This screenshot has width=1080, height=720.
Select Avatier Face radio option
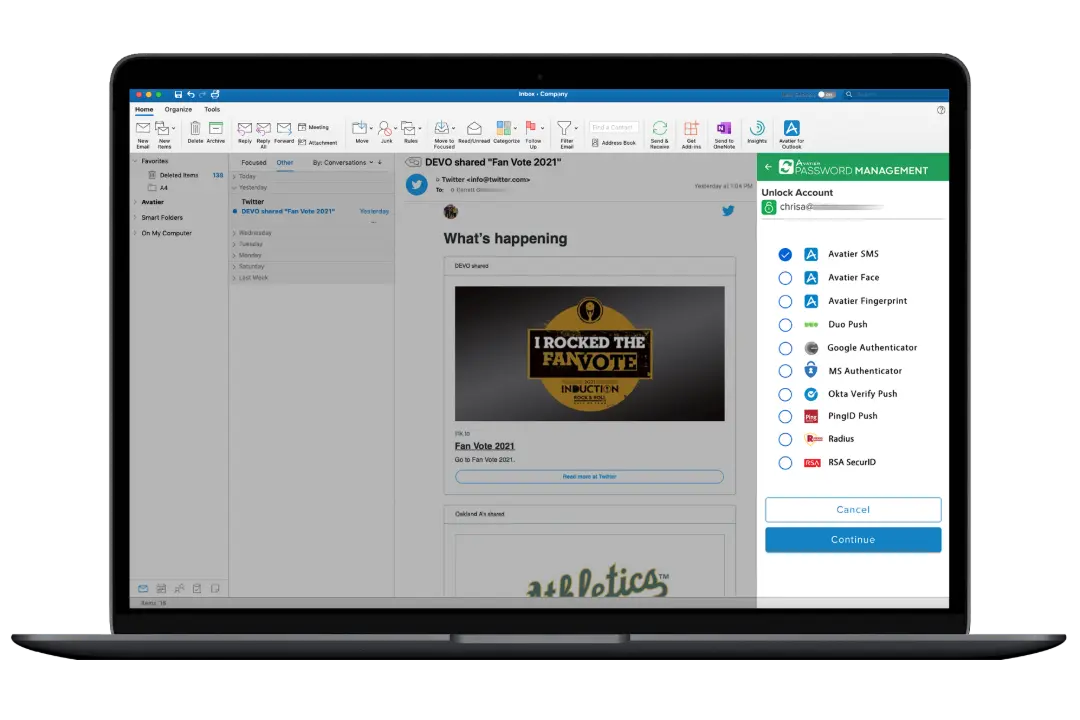coord(785,278)
